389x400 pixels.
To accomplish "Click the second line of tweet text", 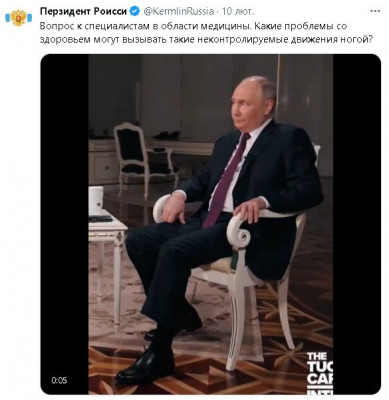I will pos(206,39).
